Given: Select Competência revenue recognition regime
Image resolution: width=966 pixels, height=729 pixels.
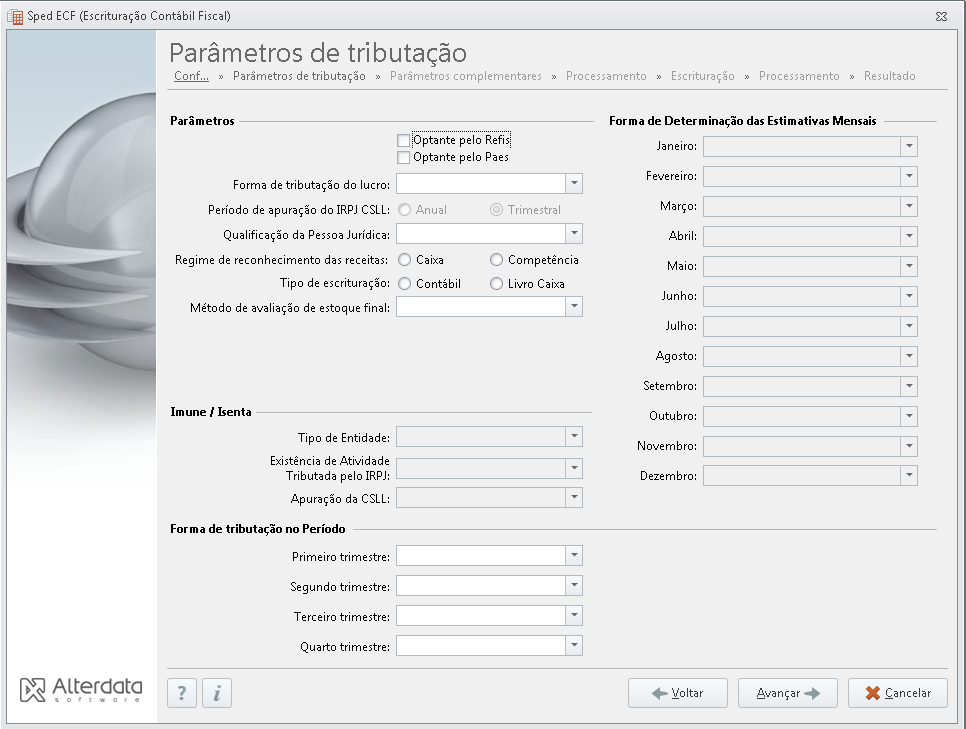Looking at the screenshot, I should (x=497, y=259).
